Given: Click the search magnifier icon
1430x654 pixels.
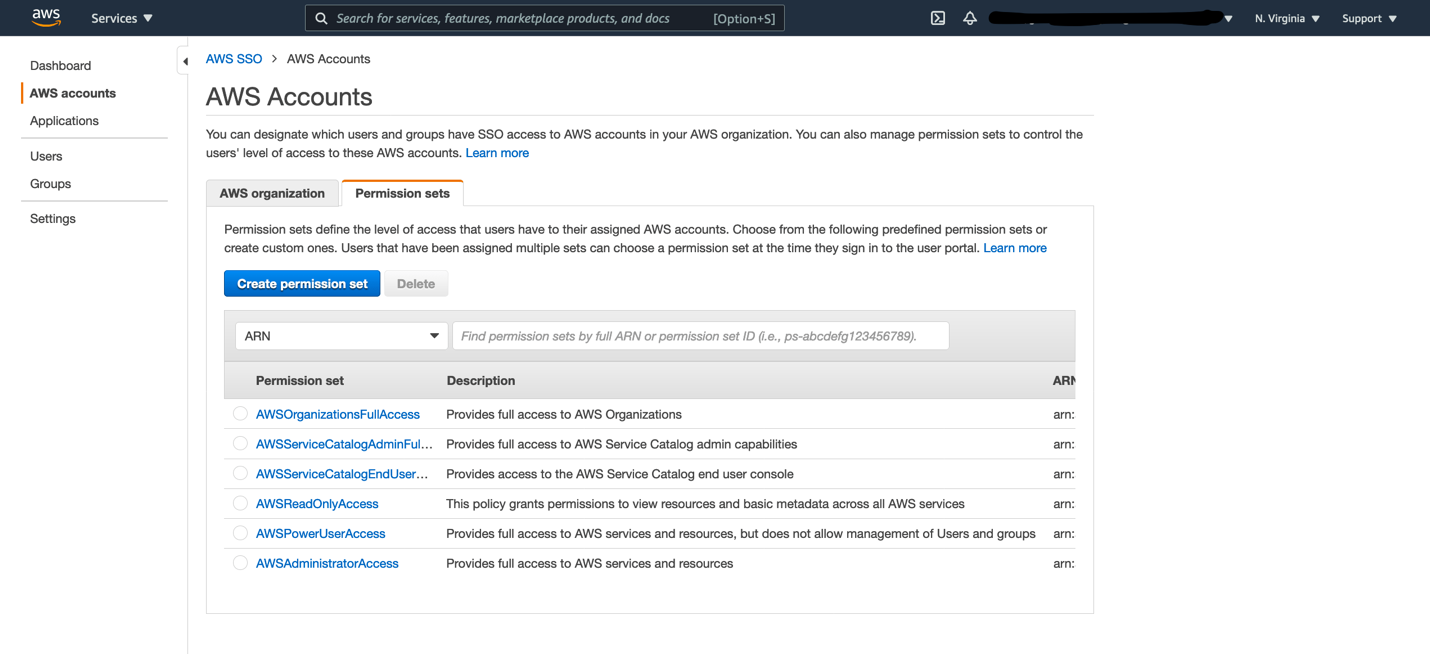Looking at the screenshot, I should click(321, 18).
